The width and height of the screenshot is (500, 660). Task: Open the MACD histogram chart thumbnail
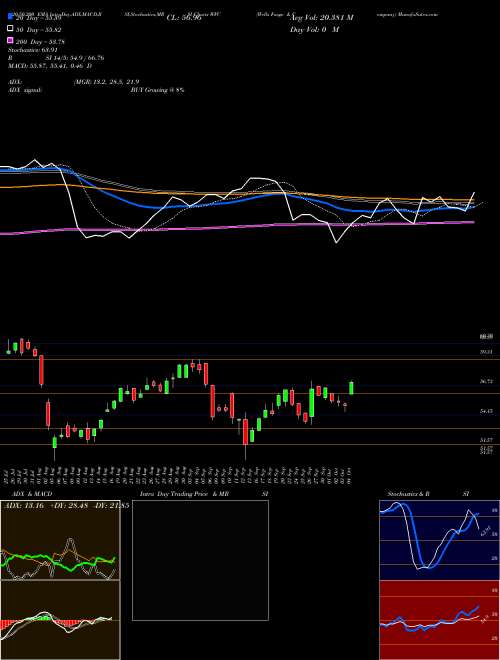60,620
